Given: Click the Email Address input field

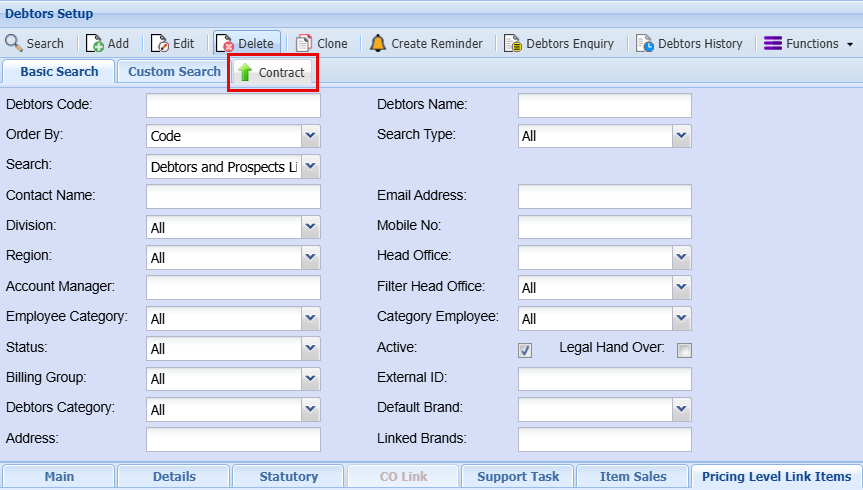Looking at the screenshot, I should coord(605,197).
